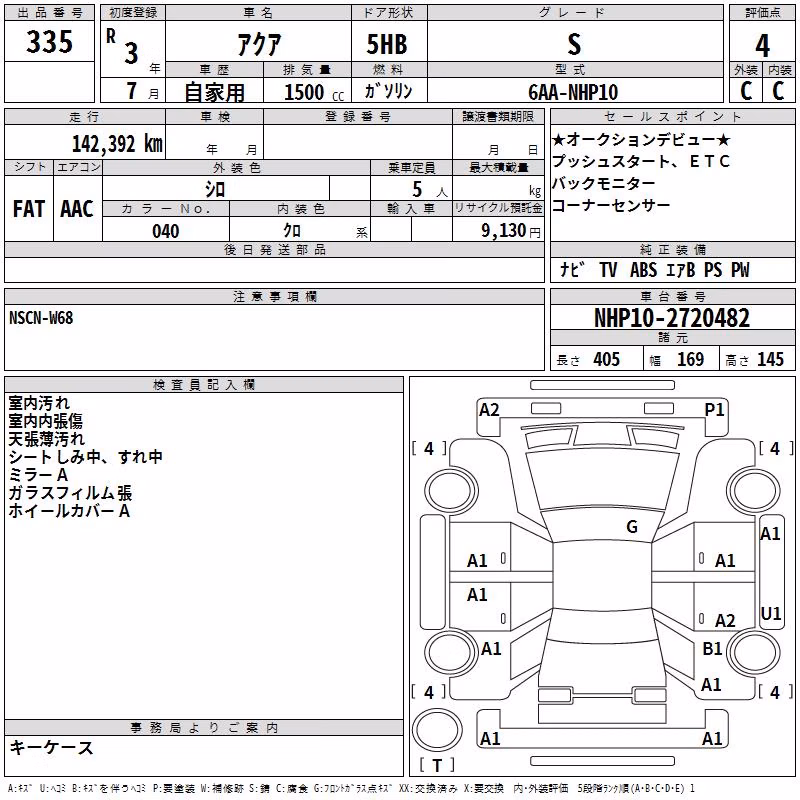Click the 検査員記入欄 header

click(x=204, y=385)
